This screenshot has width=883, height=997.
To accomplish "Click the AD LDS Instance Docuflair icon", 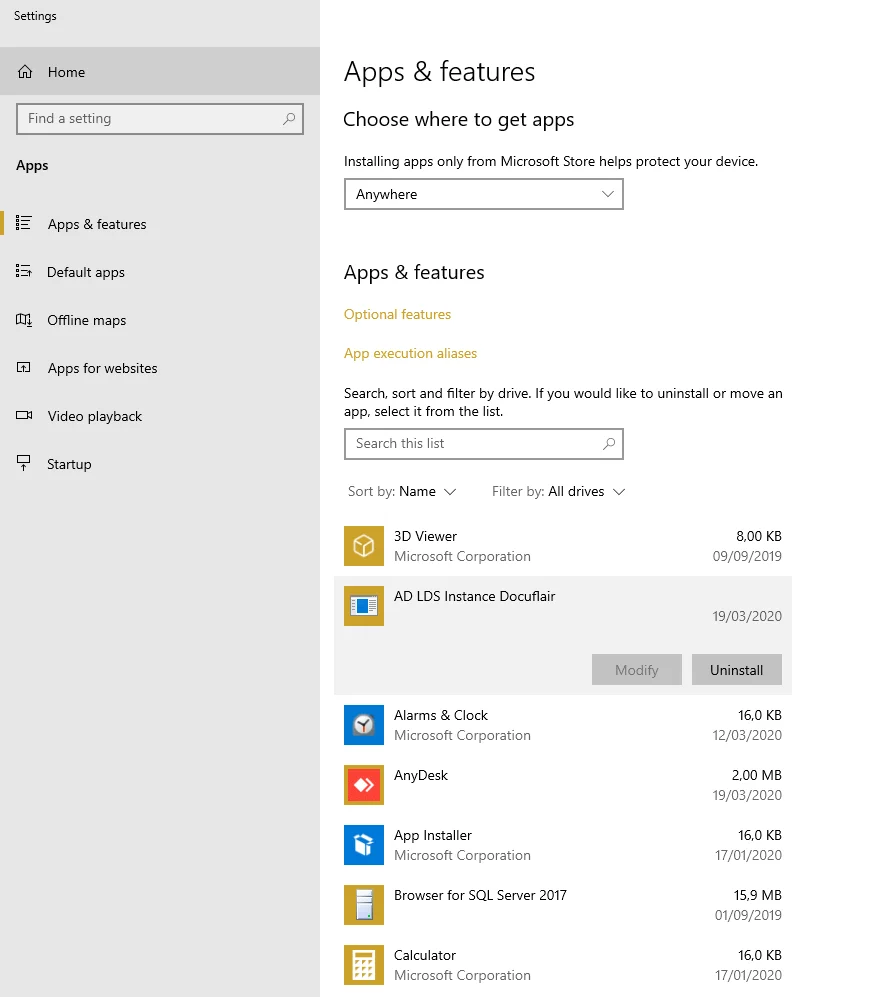I will [x=364, y=606].
